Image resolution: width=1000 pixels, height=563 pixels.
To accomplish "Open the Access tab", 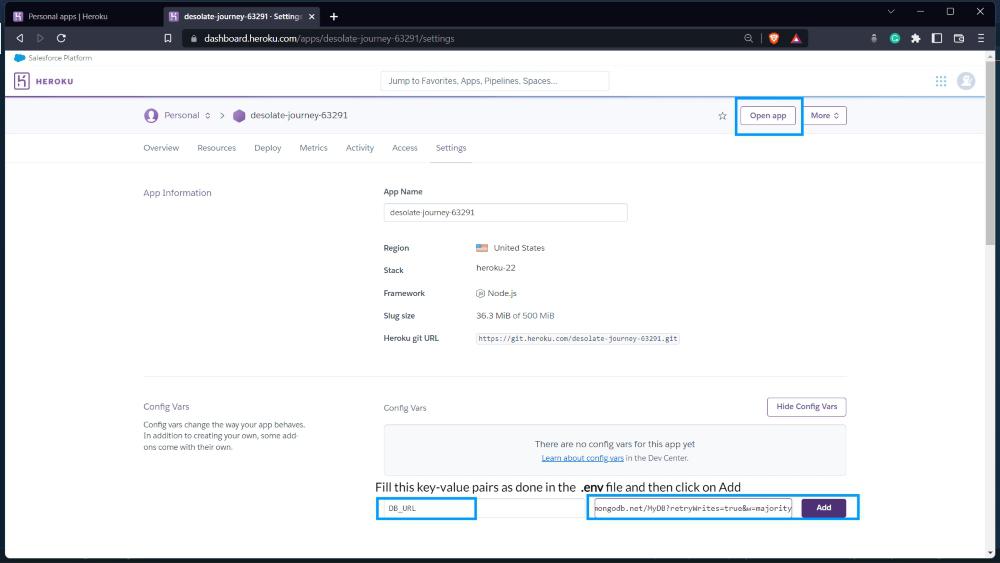I will (404, 148).
